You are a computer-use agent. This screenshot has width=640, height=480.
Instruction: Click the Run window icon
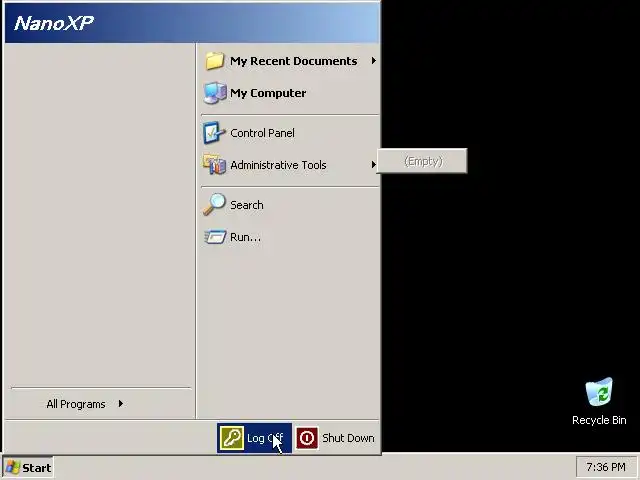pos(215,236)
